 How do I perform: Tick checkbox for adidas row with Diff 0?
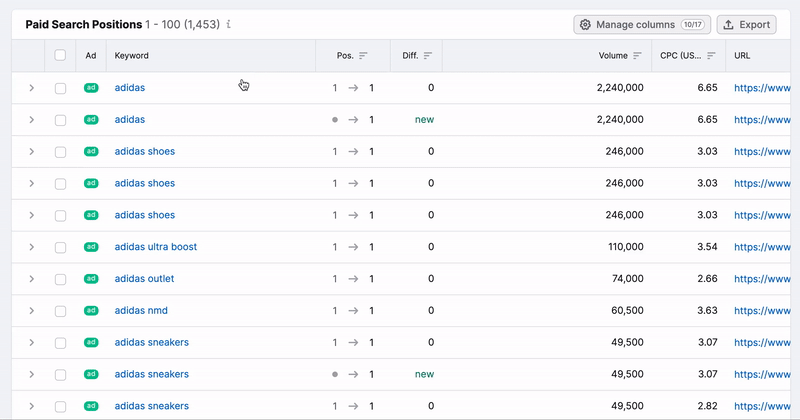(60, 88)
